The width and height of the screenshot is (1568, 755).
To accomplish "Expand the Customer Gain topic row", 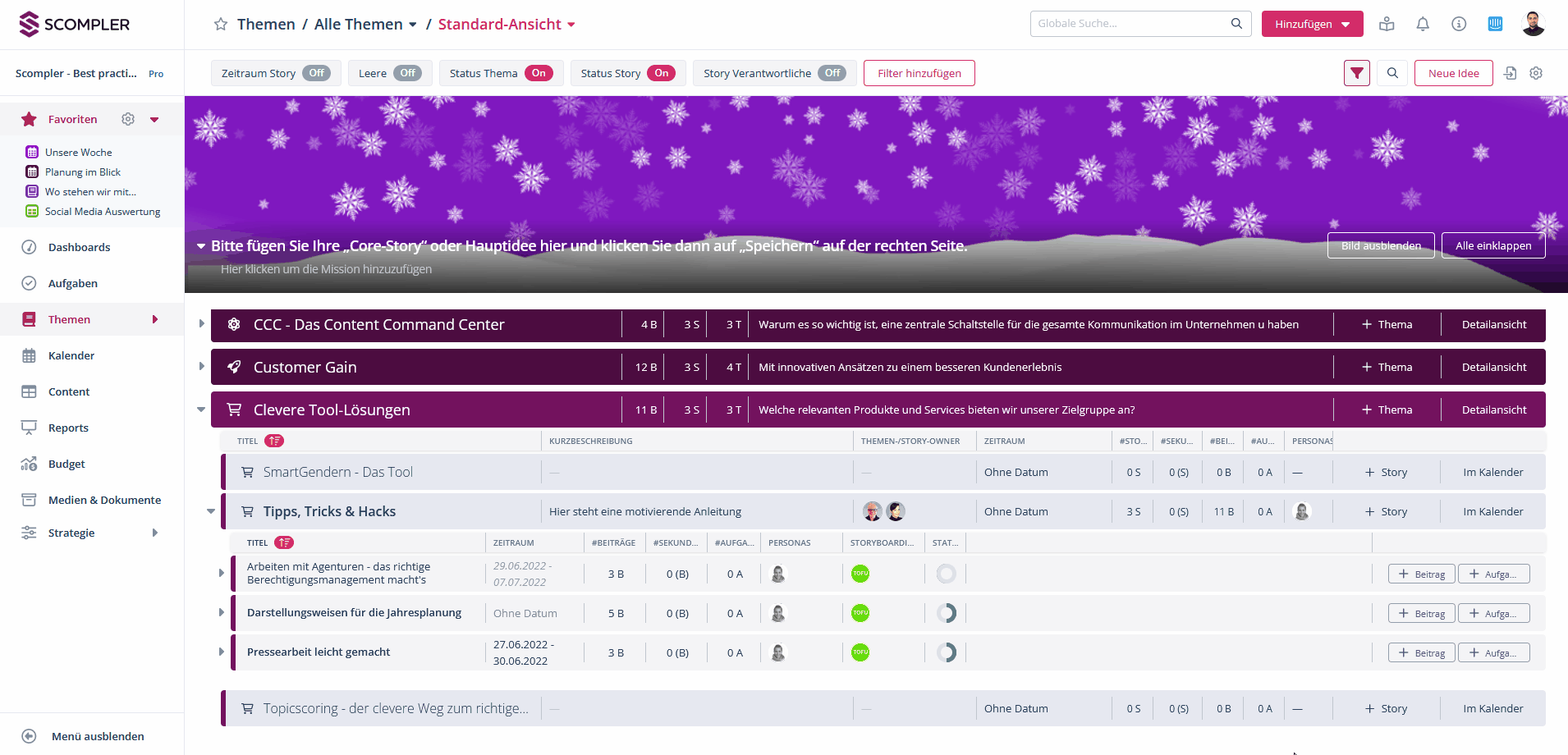I will [201, 366].
